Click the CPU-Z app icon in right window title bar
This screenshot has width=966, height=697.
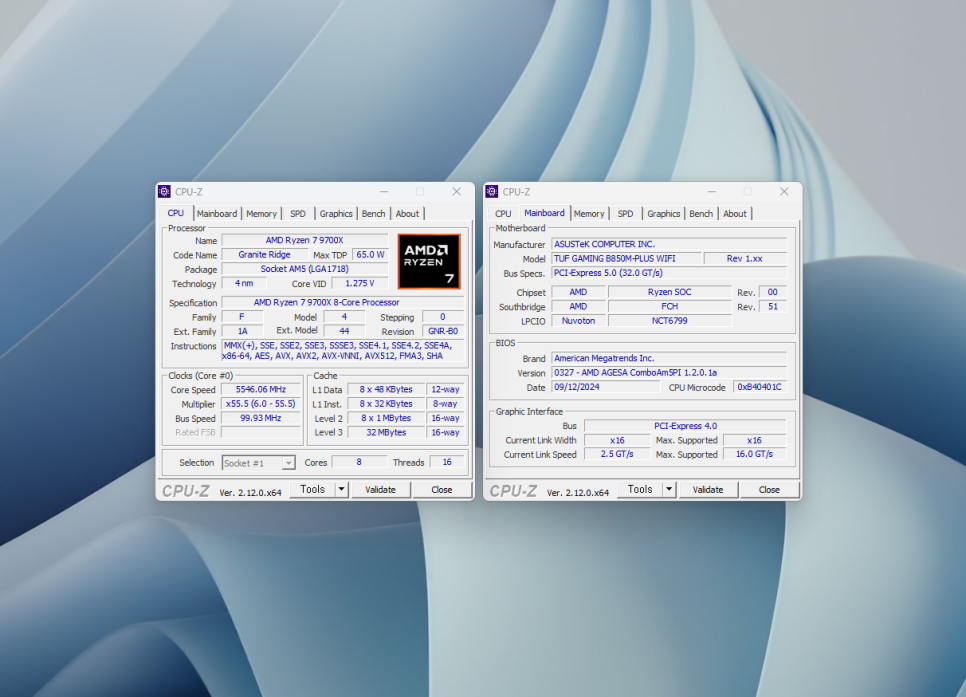tap(492, 192)
